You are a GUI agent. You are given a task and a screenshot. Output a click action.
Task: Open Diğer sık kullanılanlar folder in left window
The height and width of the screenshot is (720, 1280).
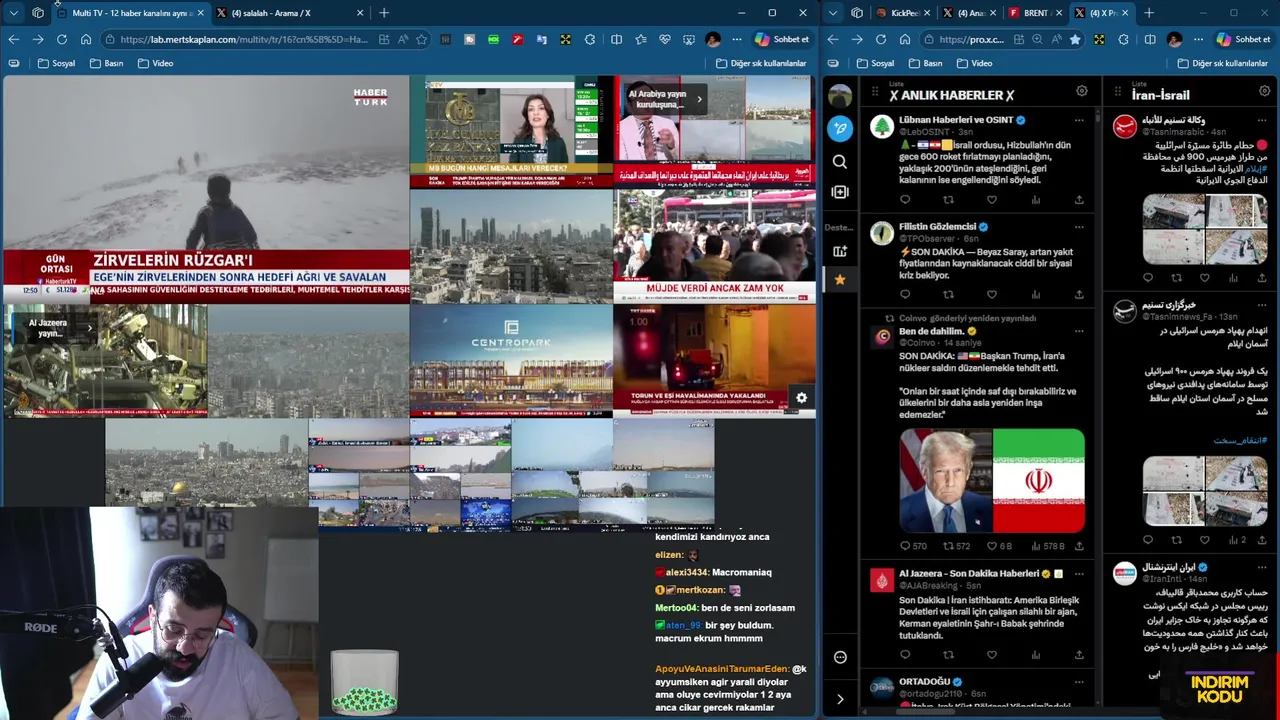click(761, 63)
